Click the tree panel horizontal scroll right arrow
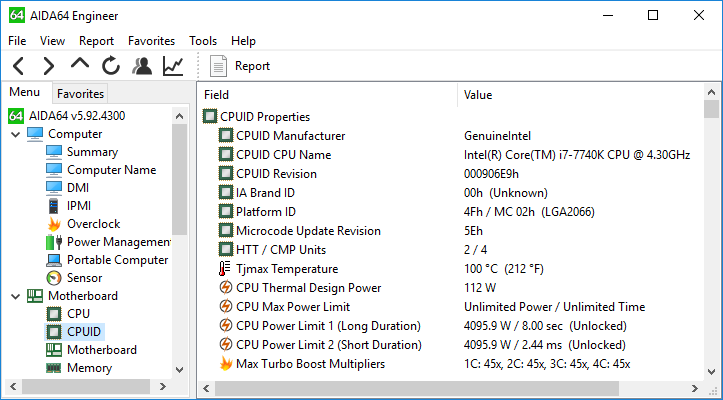723x400 pixels. click(x=162, y=387)
